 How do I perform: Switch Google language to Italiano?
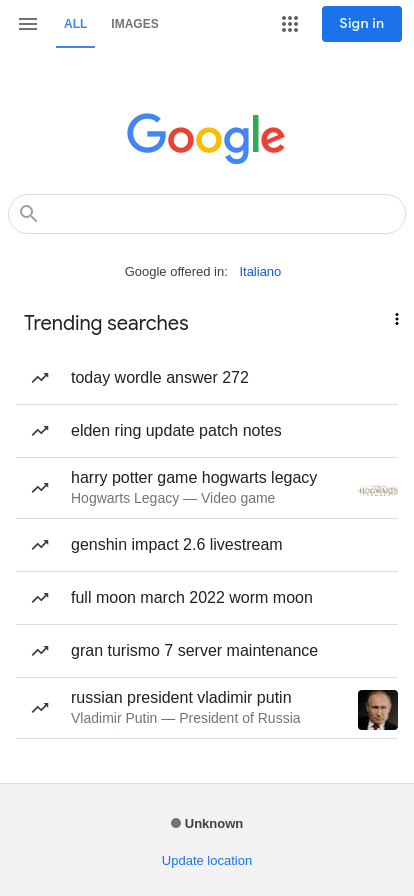pyautogui.click(x=260, y=271)
